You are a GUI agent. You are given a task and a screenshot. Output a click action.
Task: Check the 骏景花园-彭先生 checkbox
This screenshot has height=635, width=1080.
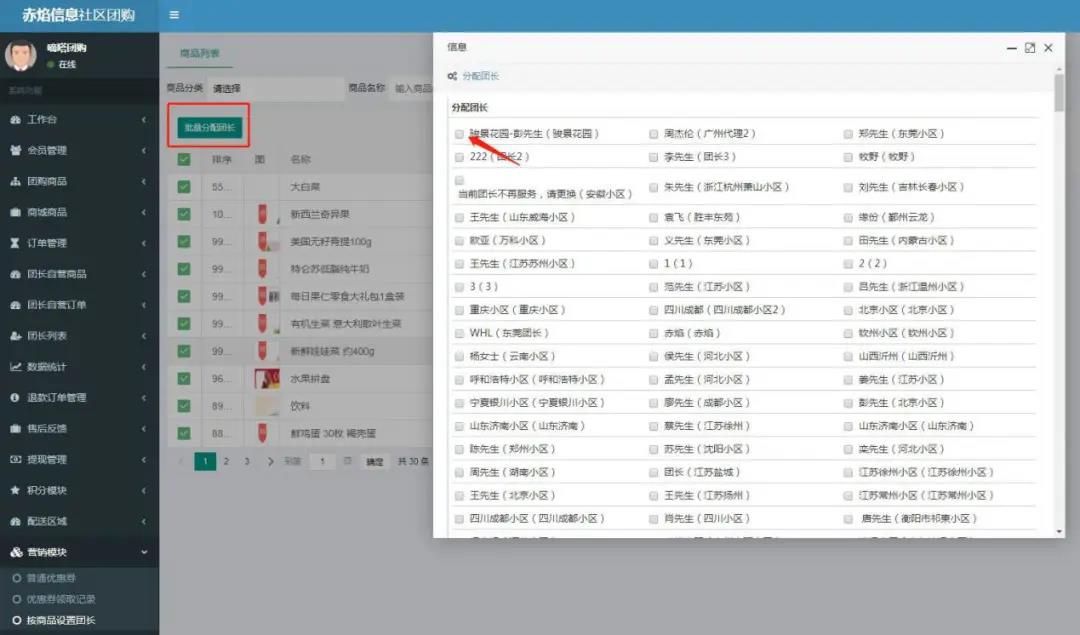click(x=459, y=133)
